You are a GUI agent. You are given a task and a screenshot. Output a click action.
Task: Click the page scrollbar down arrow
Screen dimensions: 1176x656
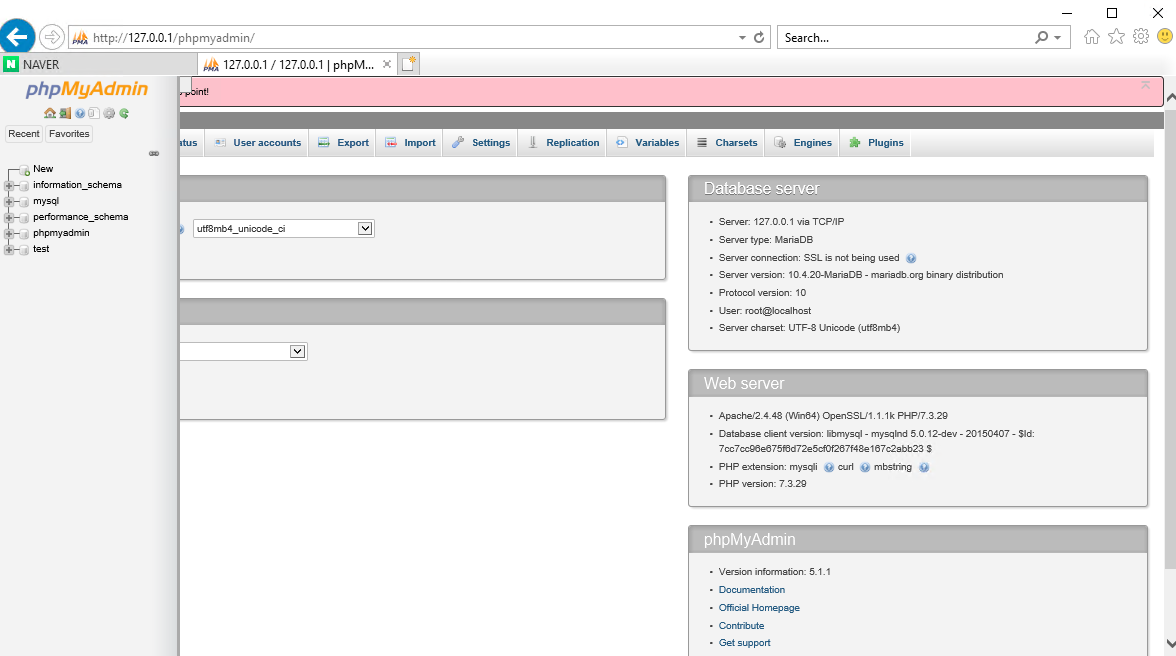pos(1170,643)
